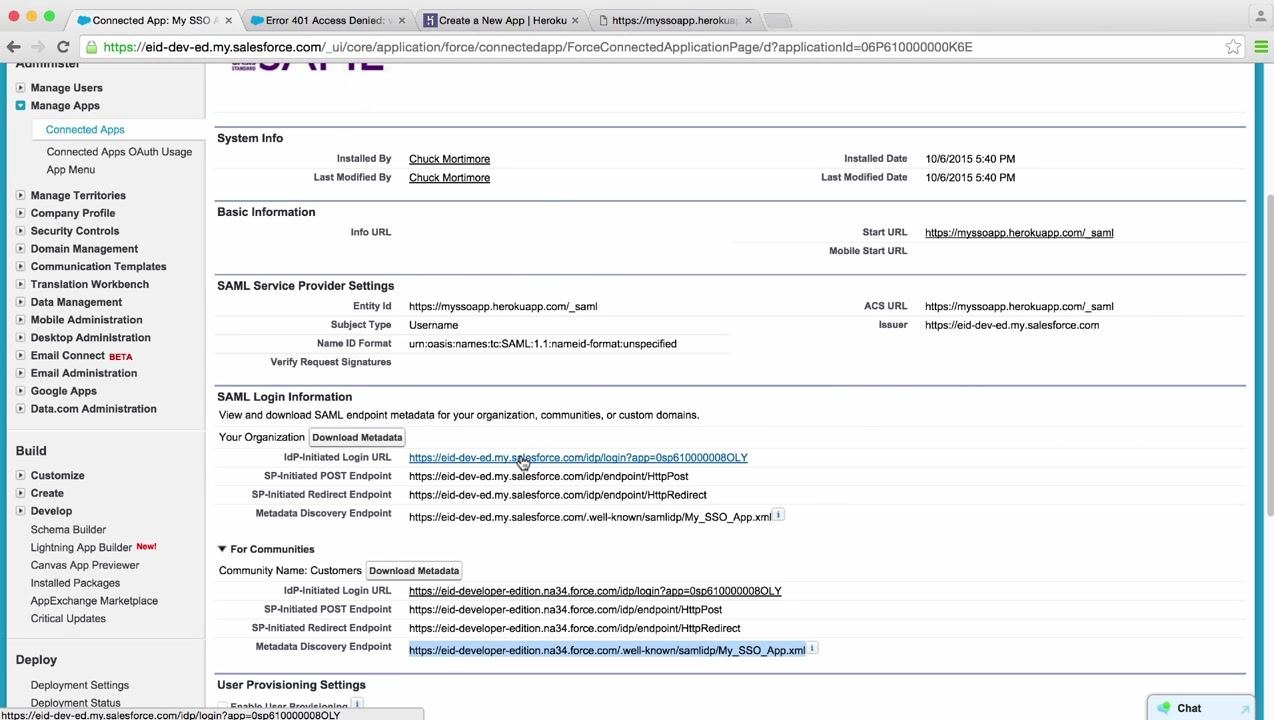1274x720 pixels.
Task: Expand the Develop node under Build
Action: (x=20, y=511)
